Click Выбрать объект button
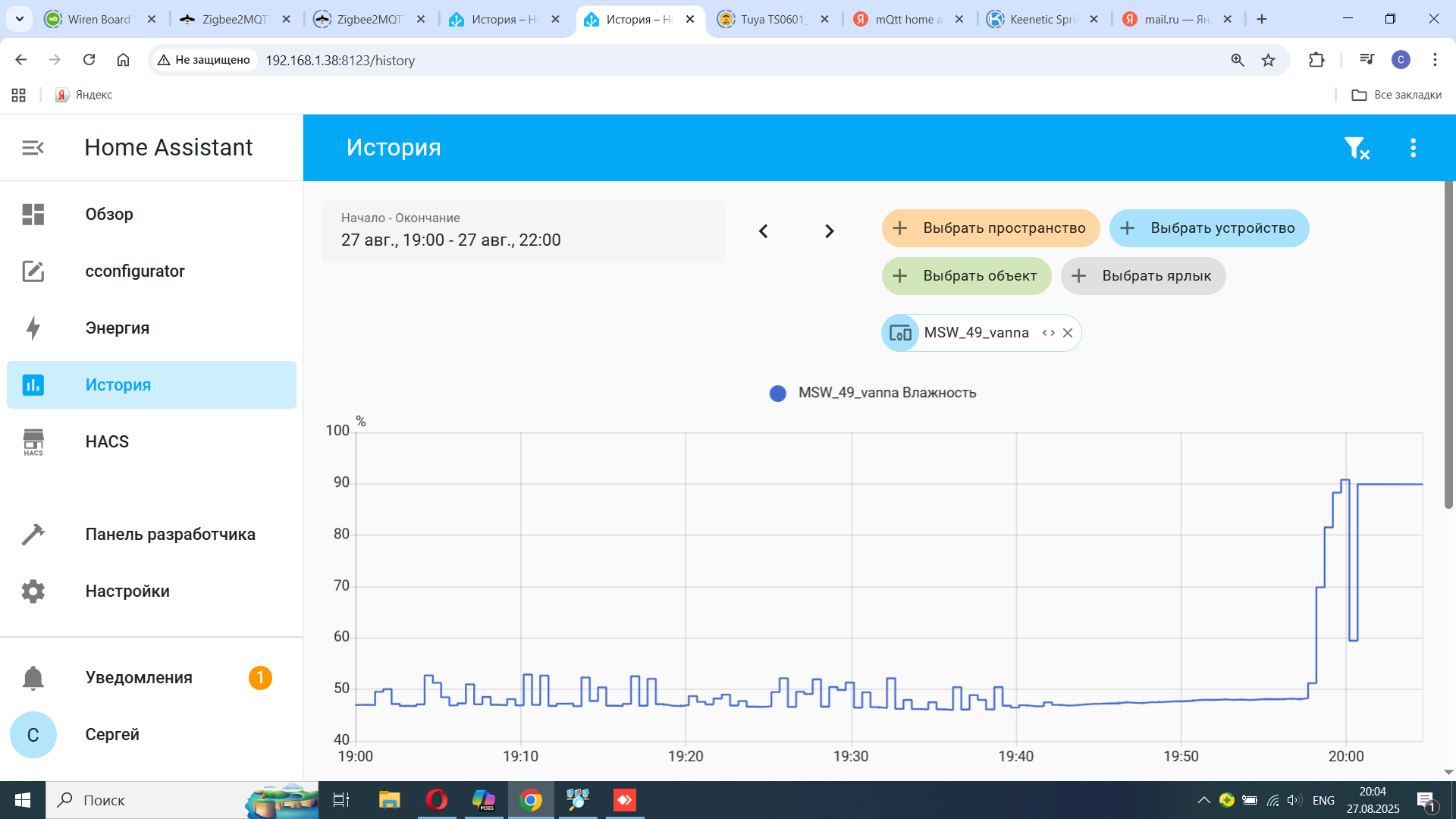Viewport: 1456px width, 819px height. click(x=966, y=276)
